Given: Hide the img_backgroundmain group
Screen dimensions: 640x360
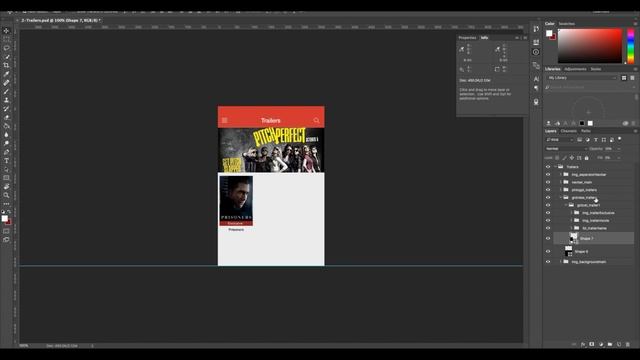Looking at the screenshot, I should [548, 262].
